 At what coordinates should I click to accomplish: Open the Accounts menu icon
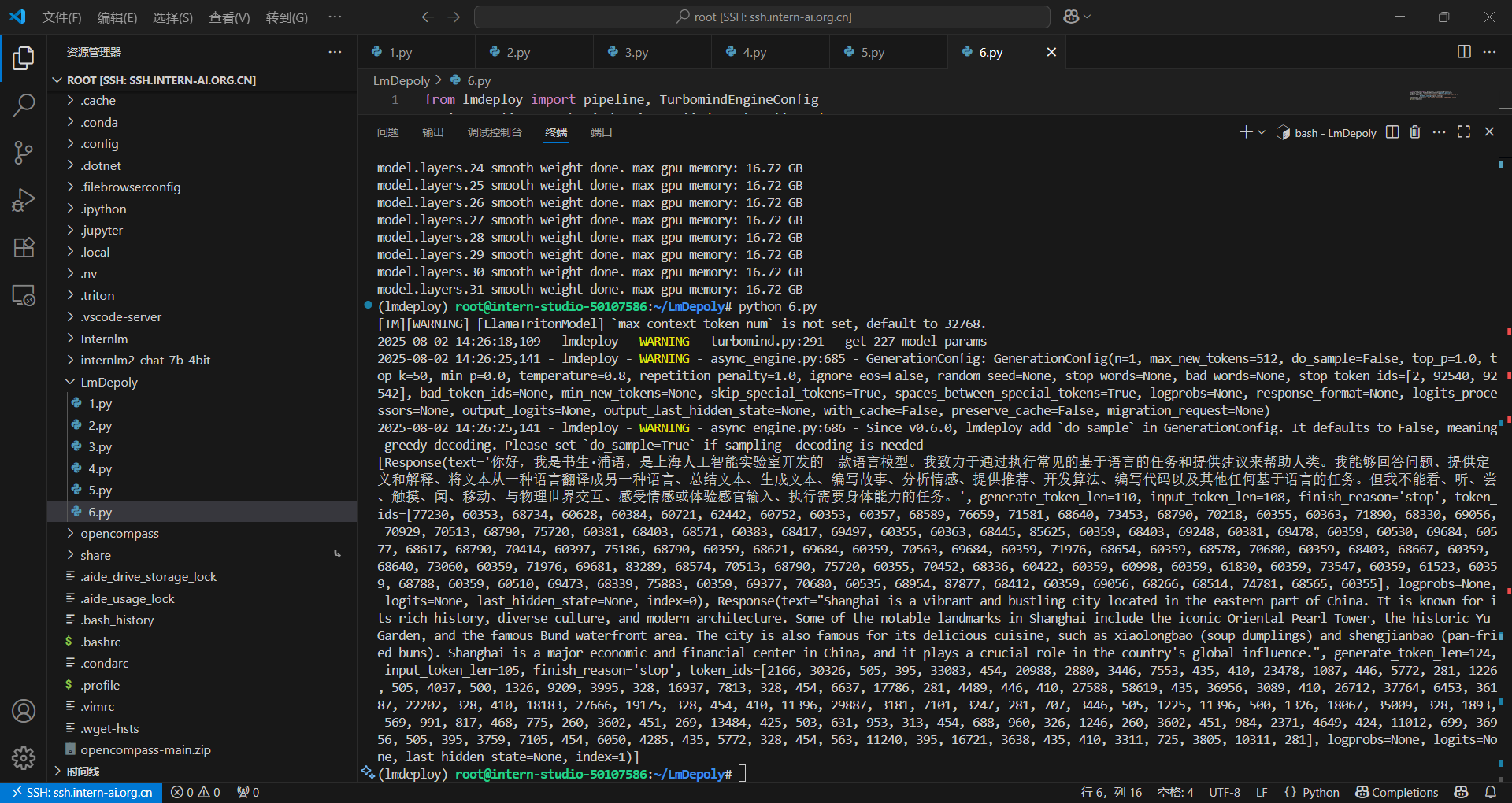[24, 711]
